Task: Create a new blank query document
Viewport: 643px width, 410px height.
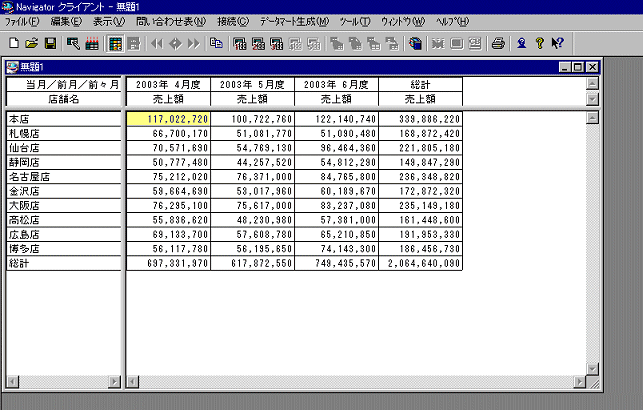Action: coord(14,43)
